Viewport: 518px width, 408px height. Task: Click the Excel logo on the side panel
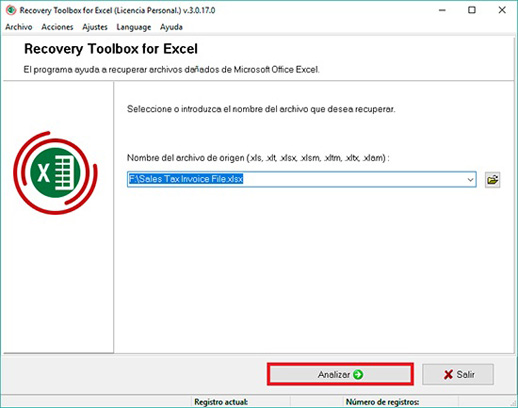(55, 173)
